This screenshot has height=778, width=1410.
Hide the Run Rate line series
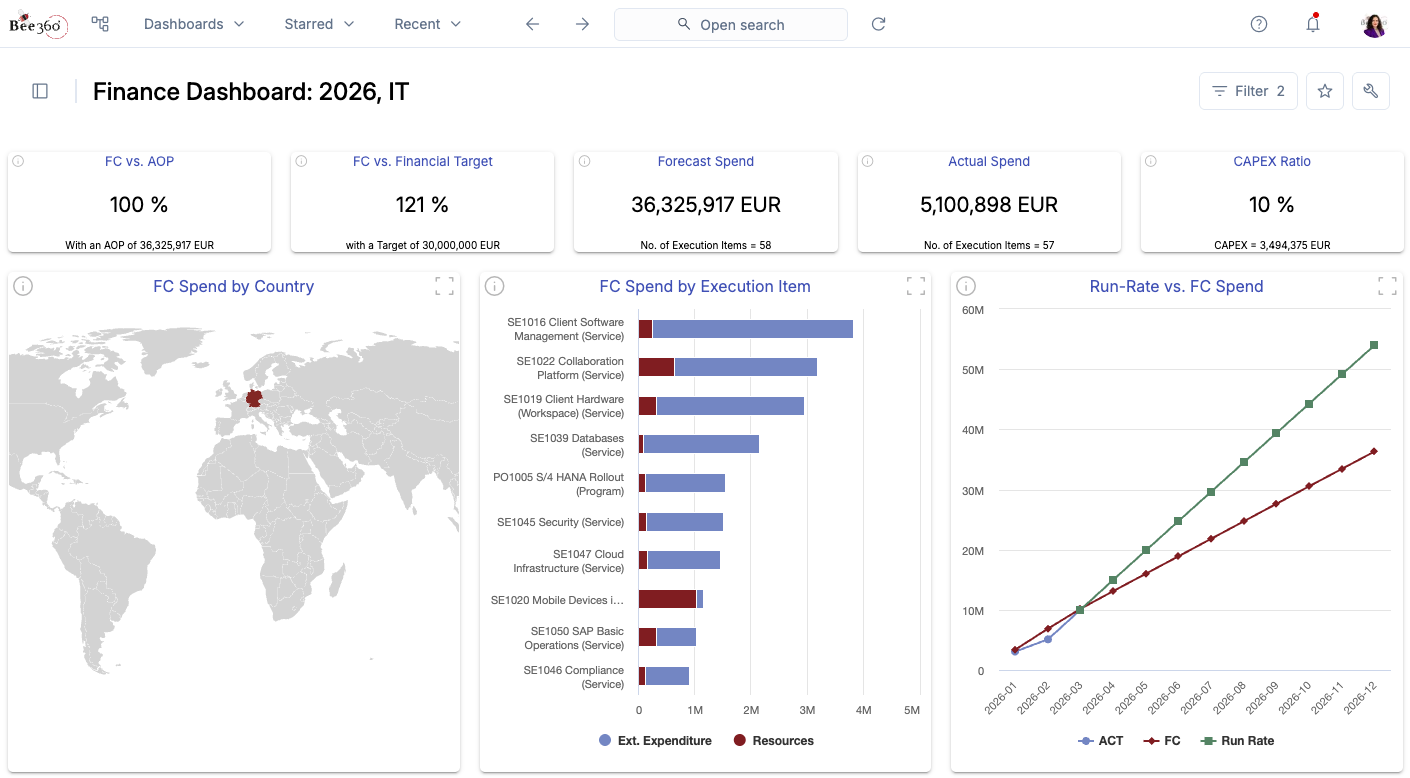(1238, 741)
